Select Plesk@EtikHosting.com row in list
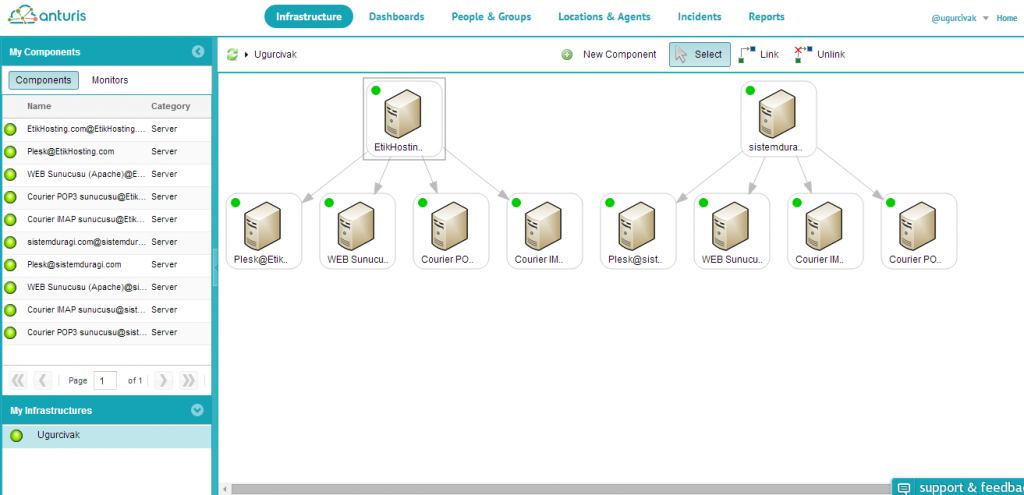 (x=106, y=152)
